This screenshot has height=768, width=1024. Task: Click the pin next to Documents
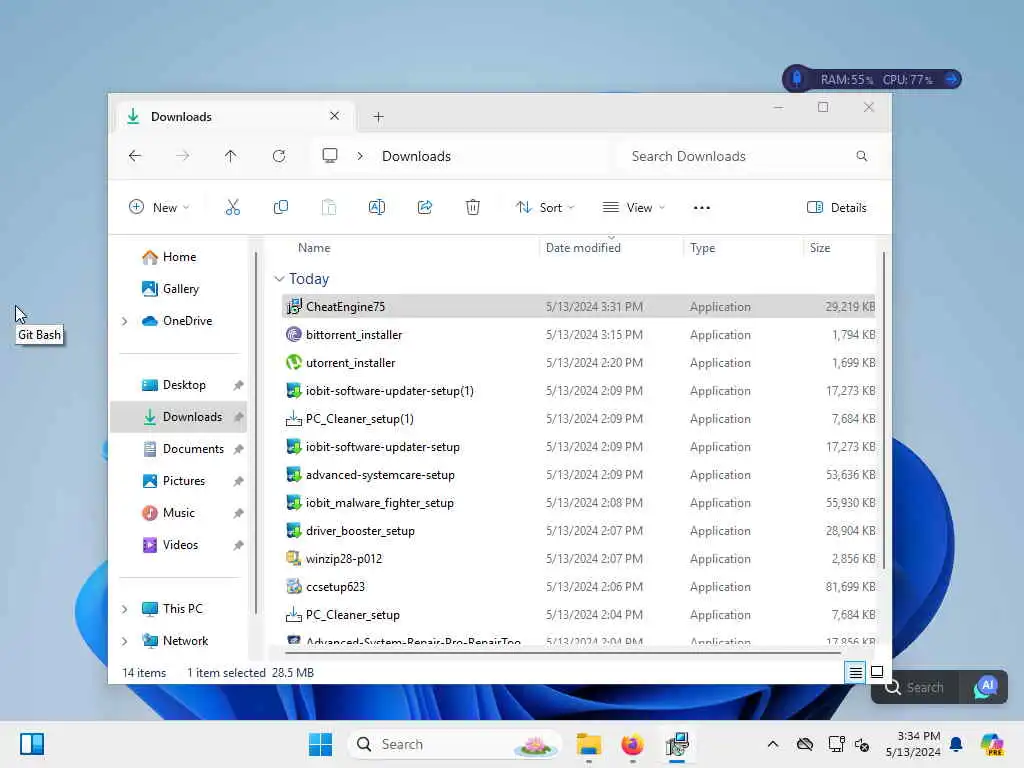(238, 449)
